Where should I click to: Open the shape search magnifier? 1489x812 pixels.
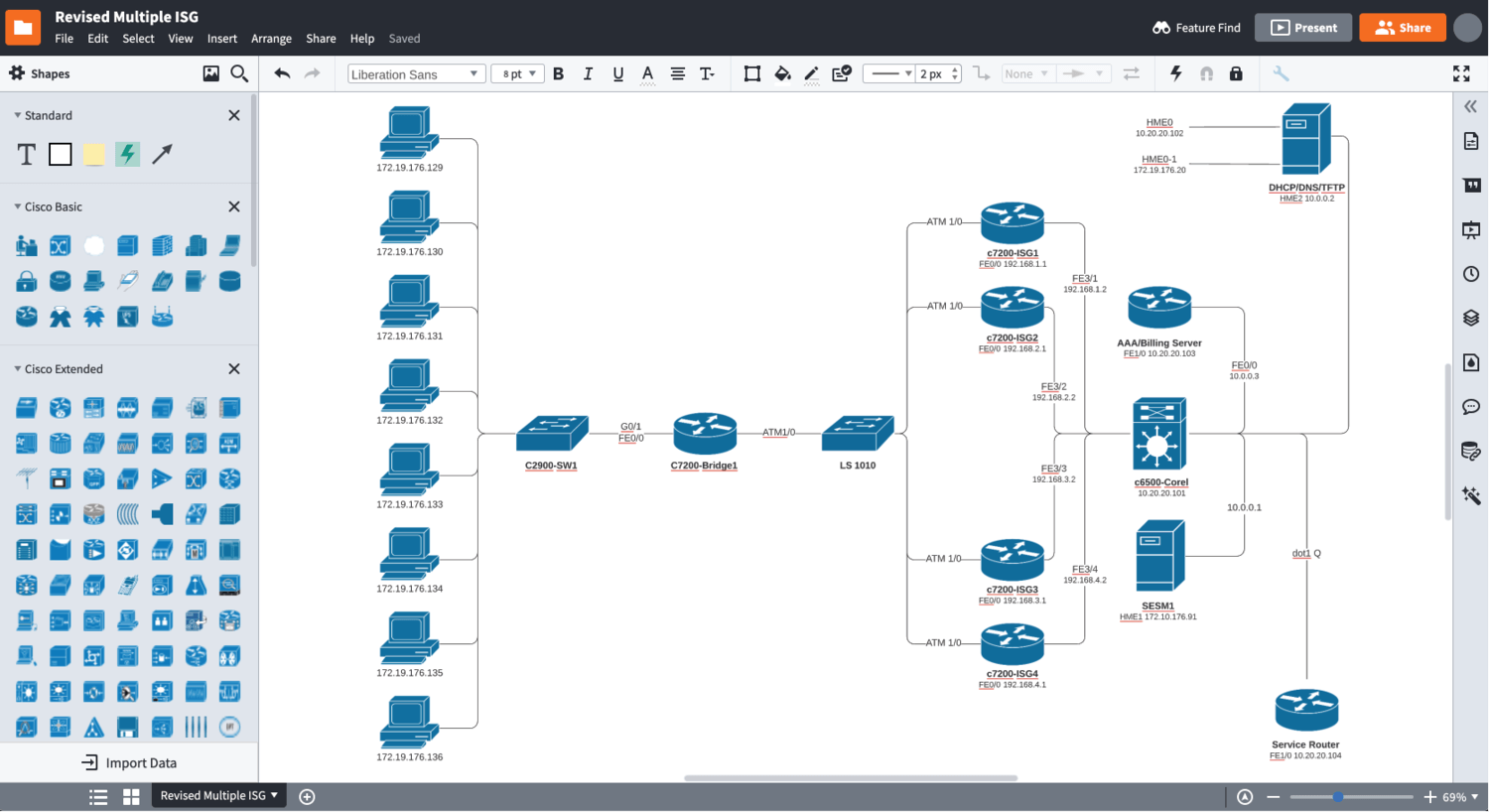point(239,73)
